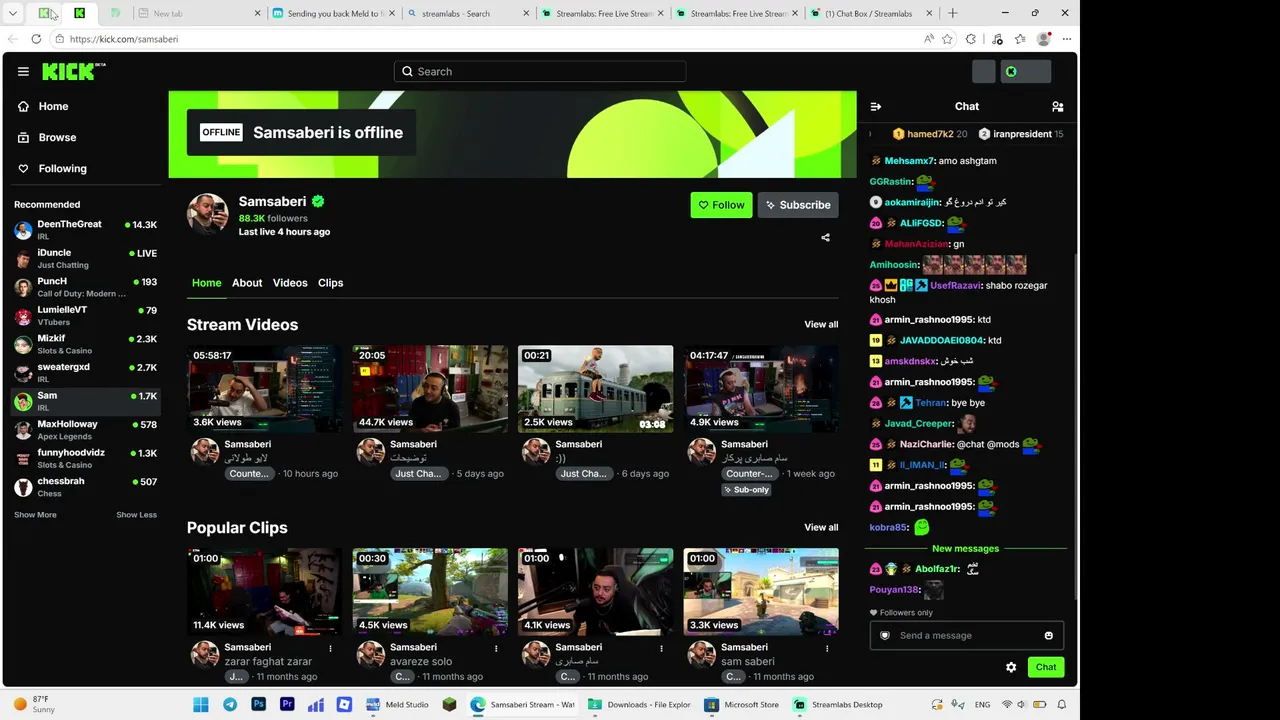
Task: Open chat settings gear
Action: (1011, 667)
